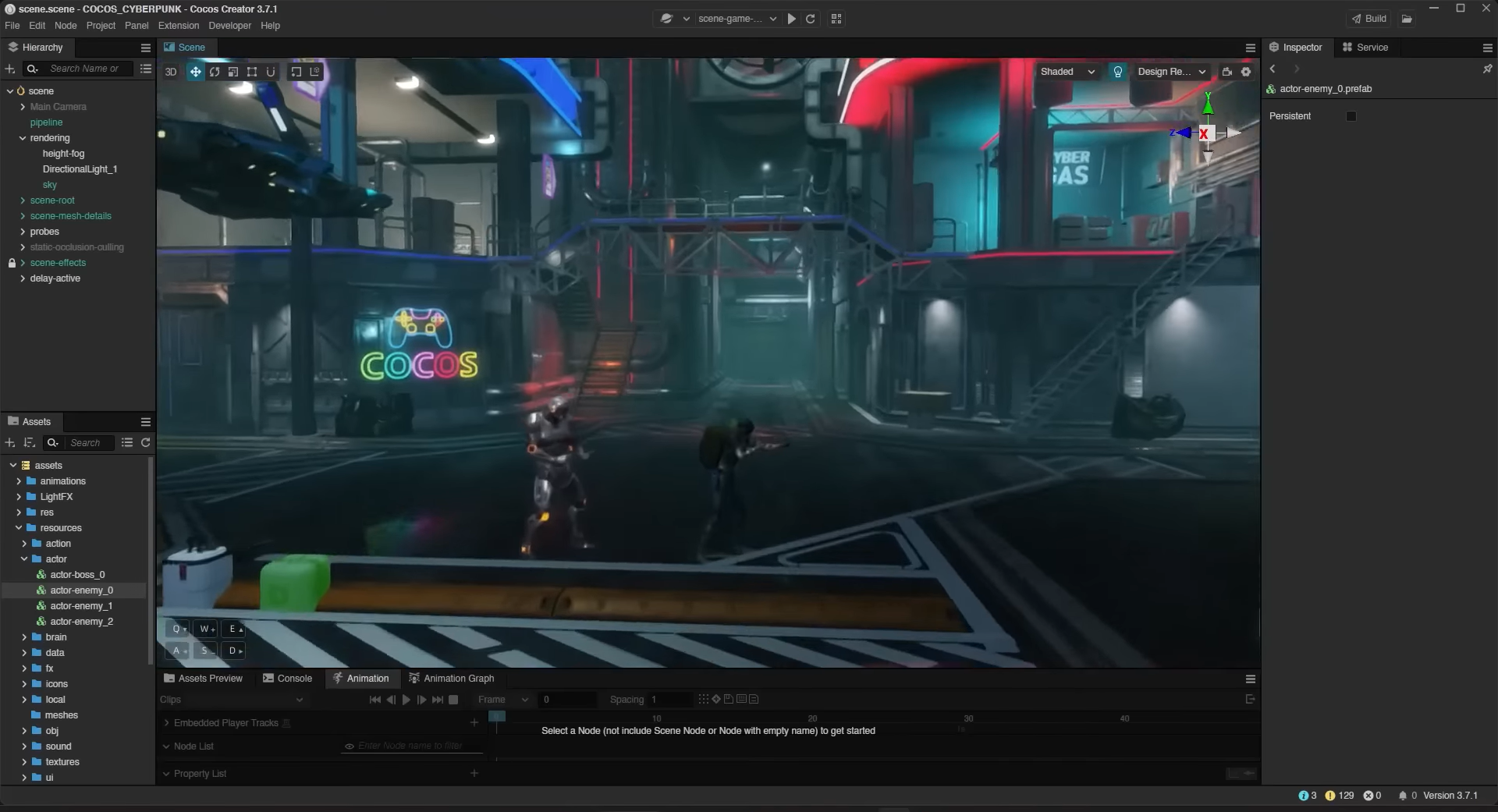This screenshot has width=1498, height=812.
Task: Select the Rotate gizmo tool
Action: click(215, 72)
